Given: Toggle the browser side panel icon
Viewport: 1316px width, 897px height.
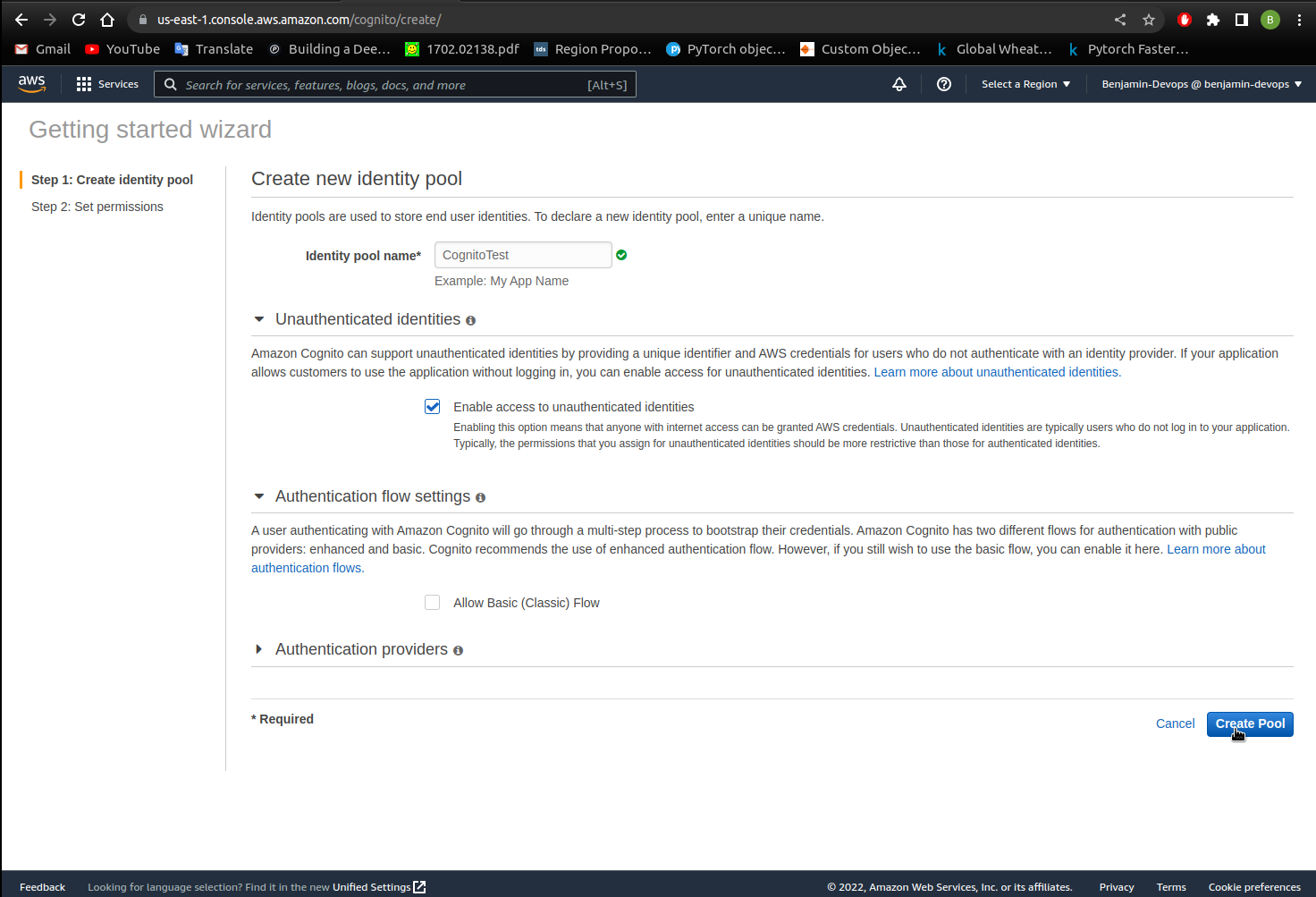Looking at the screenshot, I should pos(1242,20).
